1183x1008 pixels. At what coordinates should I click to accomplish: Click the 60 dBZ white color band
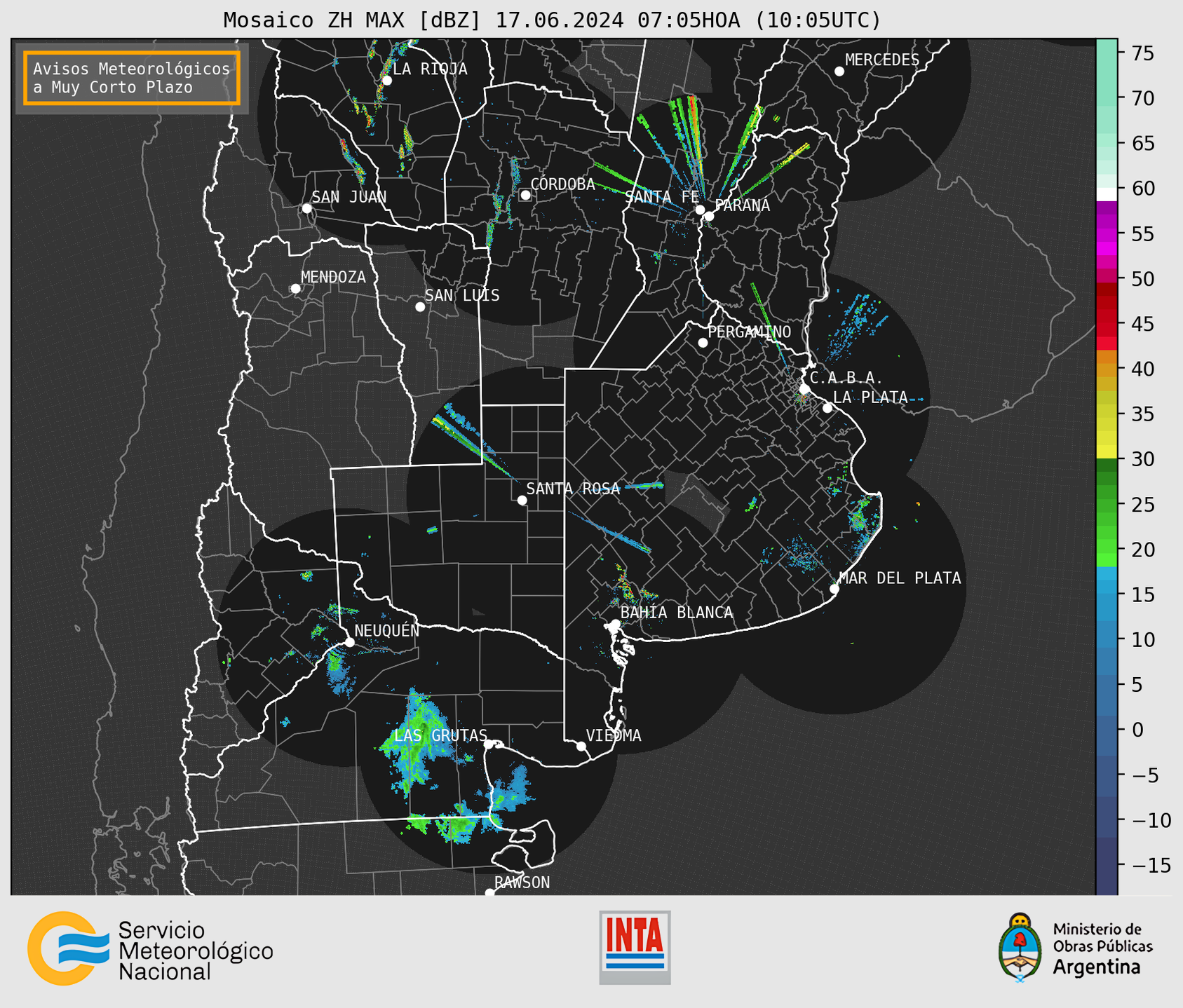click(1107, 194)
